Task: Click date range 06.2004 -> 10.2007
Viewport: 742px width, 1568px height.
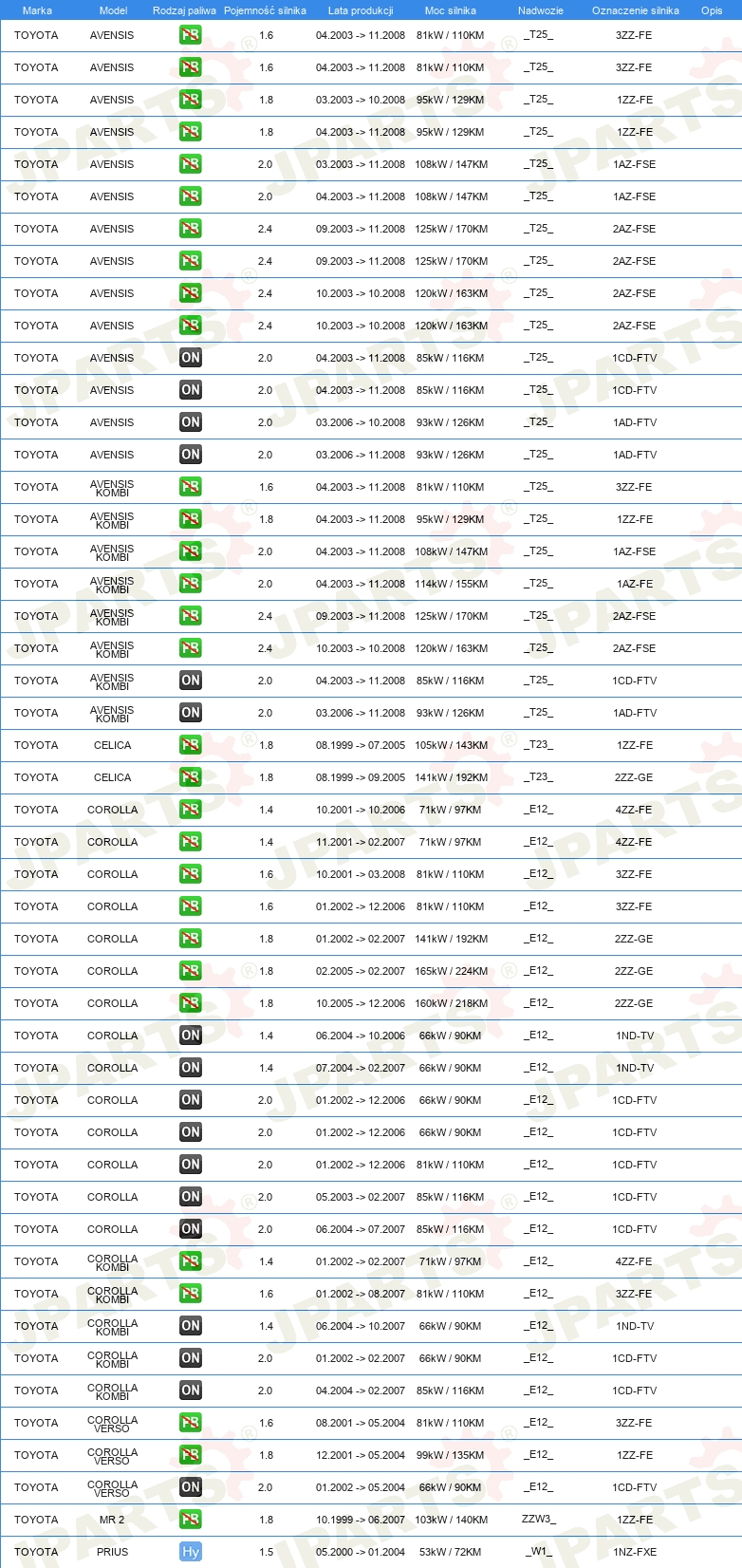Action: (x=361, y=1326)
